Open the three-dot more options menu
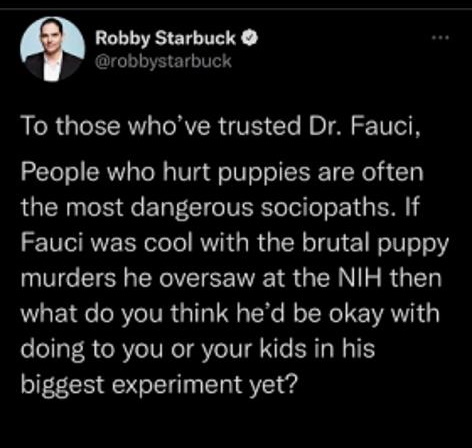472x448 pixels. pos(440,38)
